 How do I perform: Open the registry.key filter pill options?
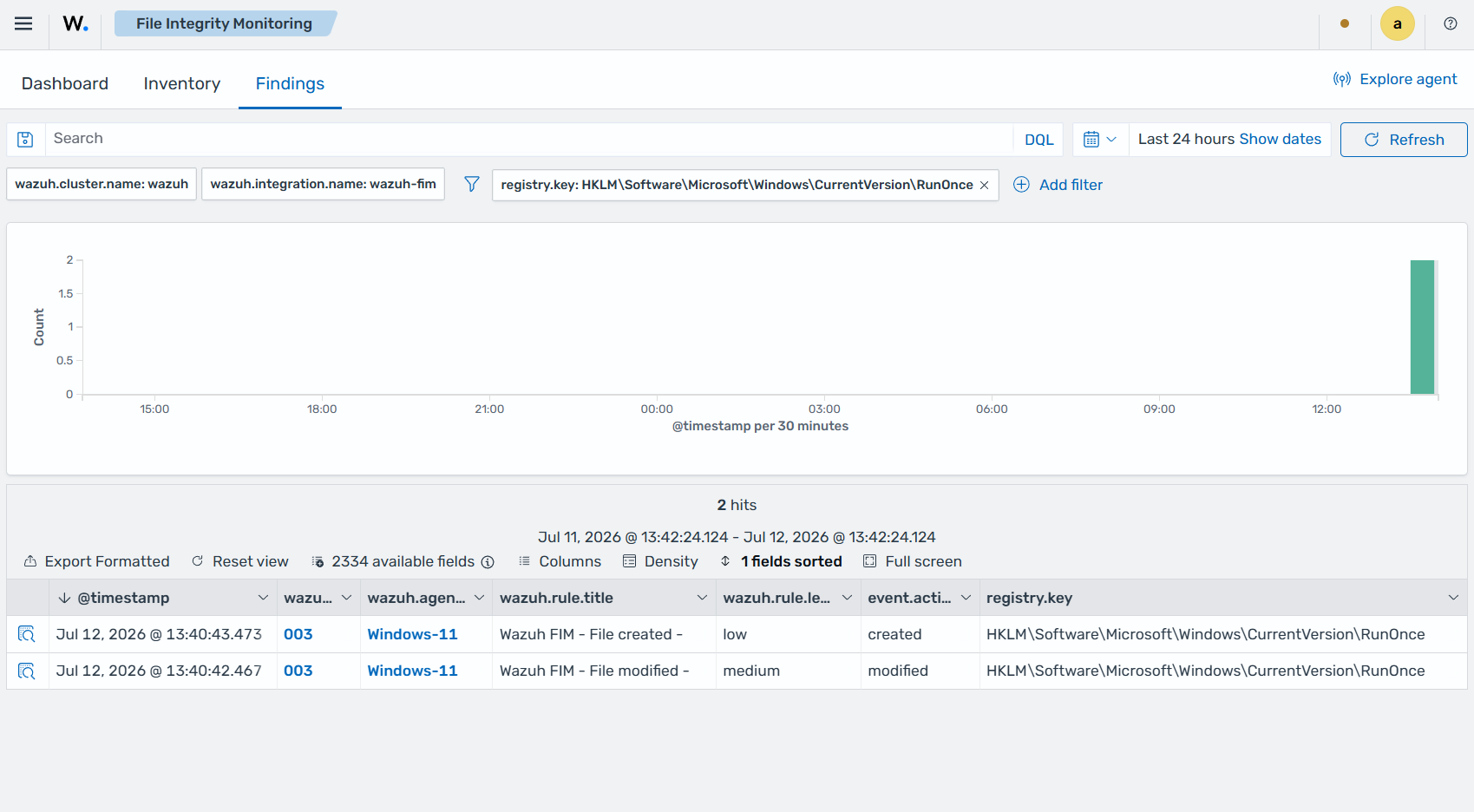coord(737,185)
